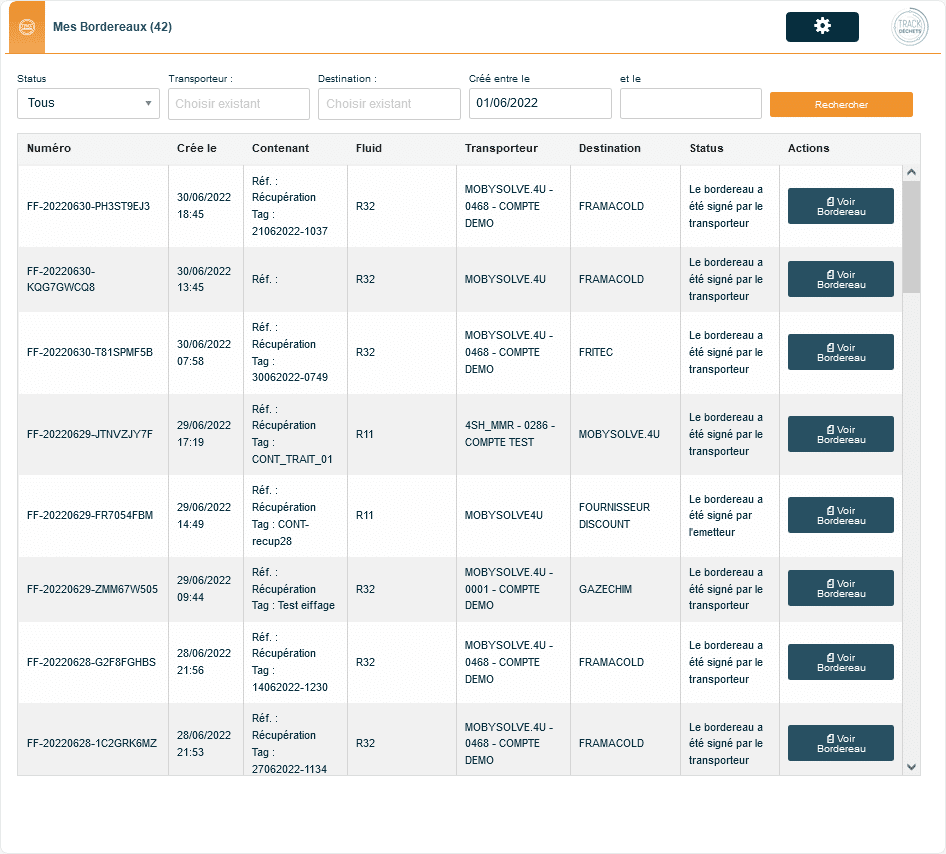Viewport: 946px width, 854px height.
Task: Click the Status column header
Action: (x=706, y=148)
